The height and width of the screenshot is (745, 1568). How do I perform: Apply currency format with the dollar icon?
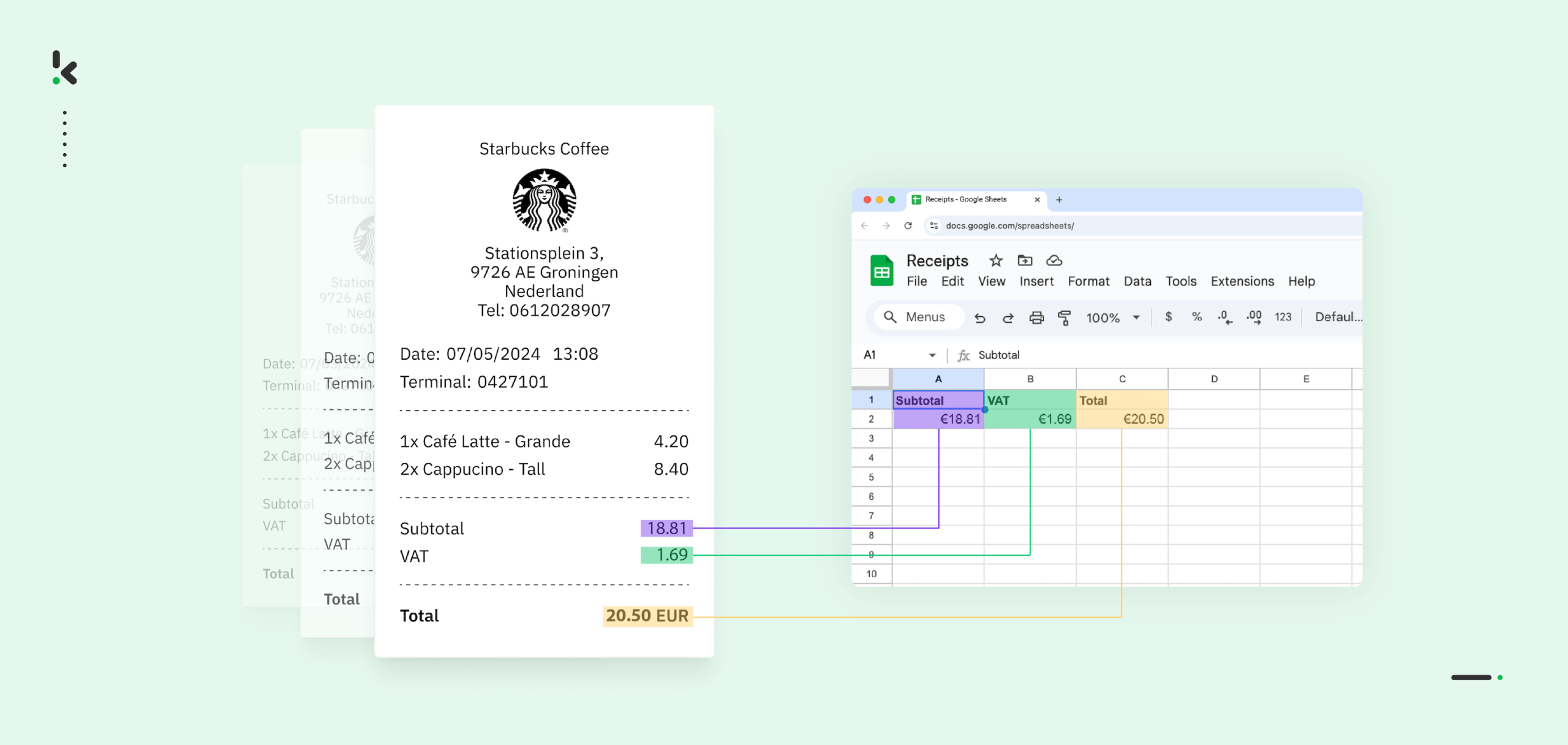click(1169, 317)
